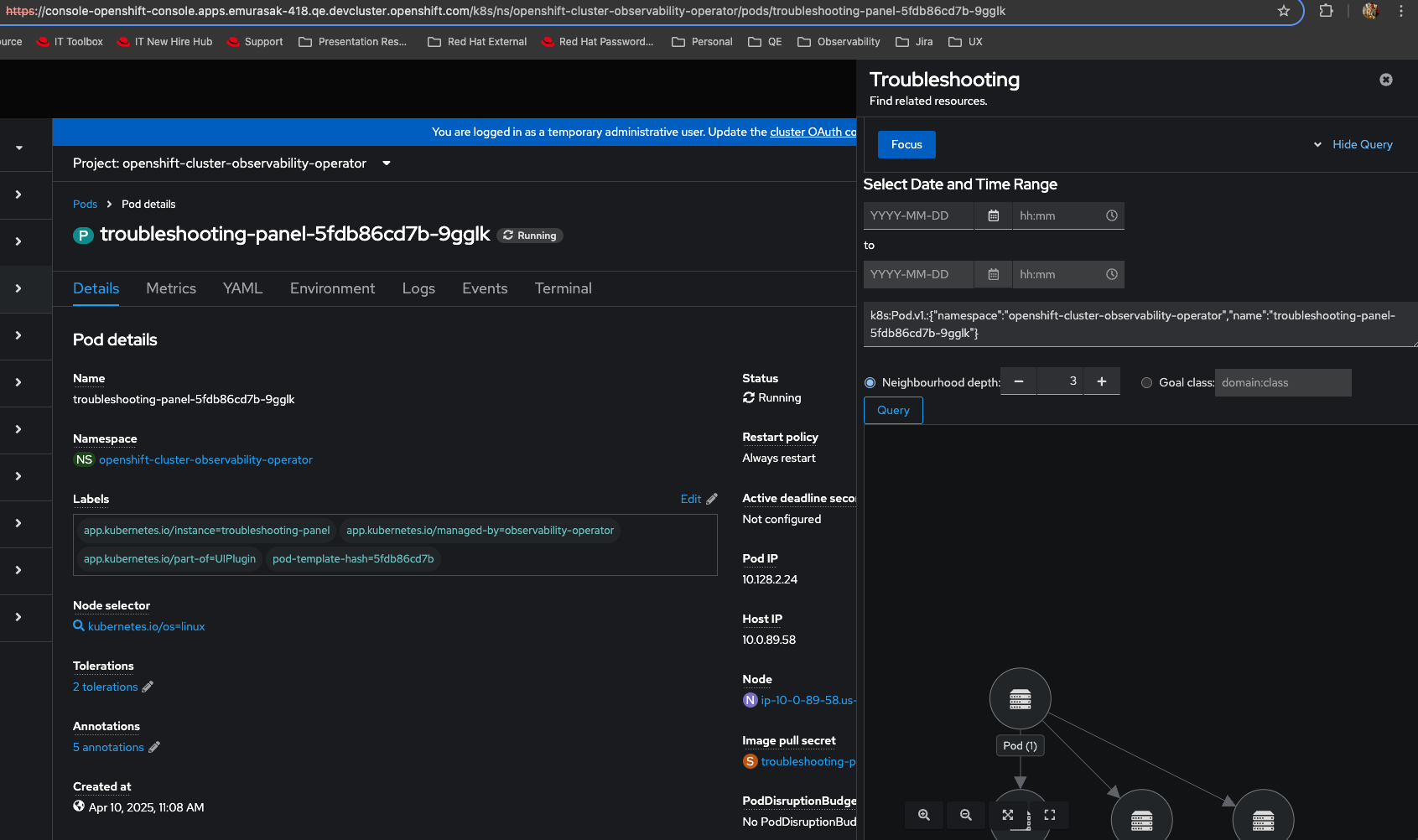Open the sidebar perspective dropdown caret
This screenshot has width=1418, height=840.
point(19,148)
